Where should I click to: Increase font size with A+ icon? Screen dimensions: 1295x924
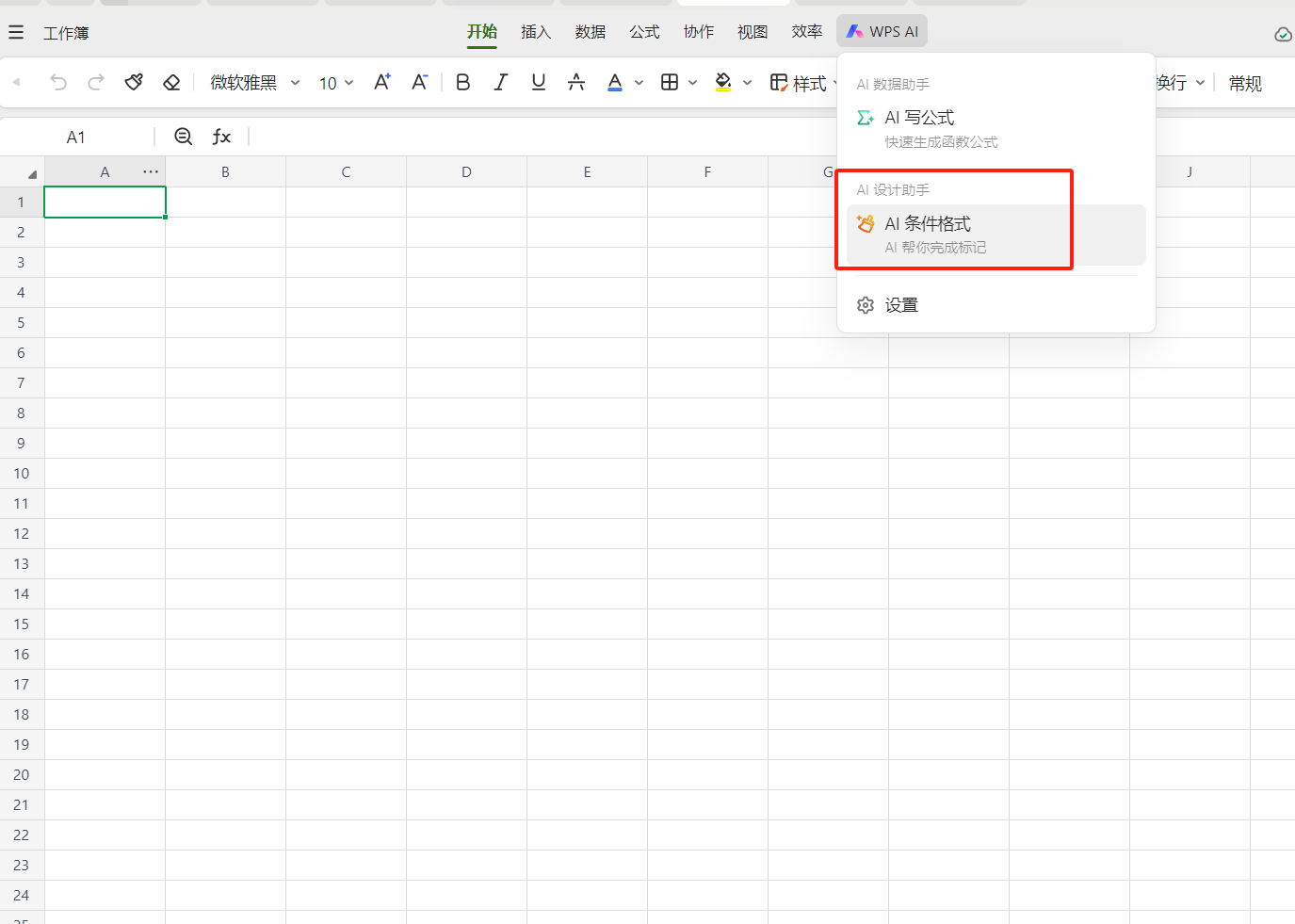(381, 83)
